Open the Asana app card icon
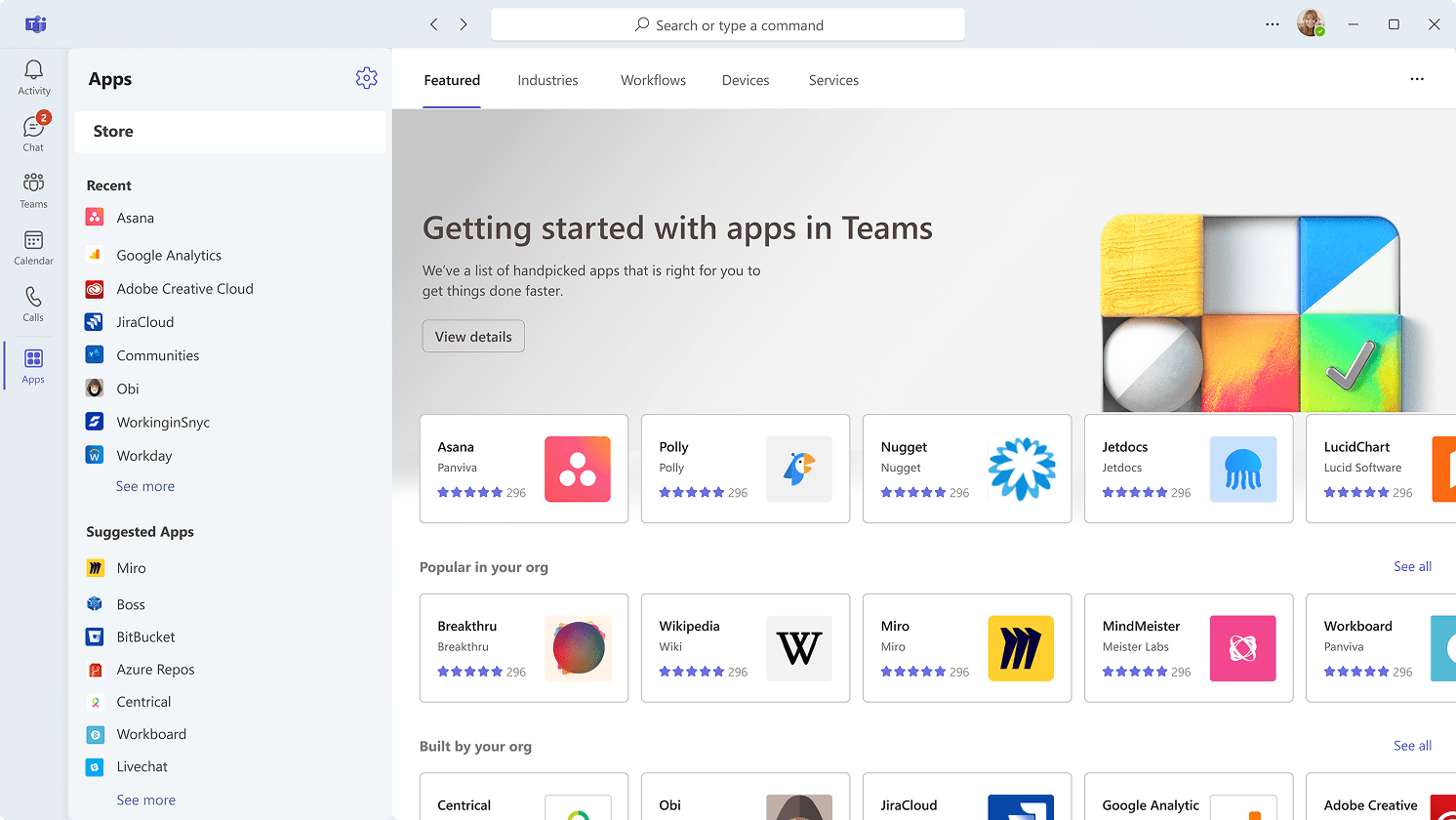Viewport: 1456px width, 820px height. click(577, 470)
